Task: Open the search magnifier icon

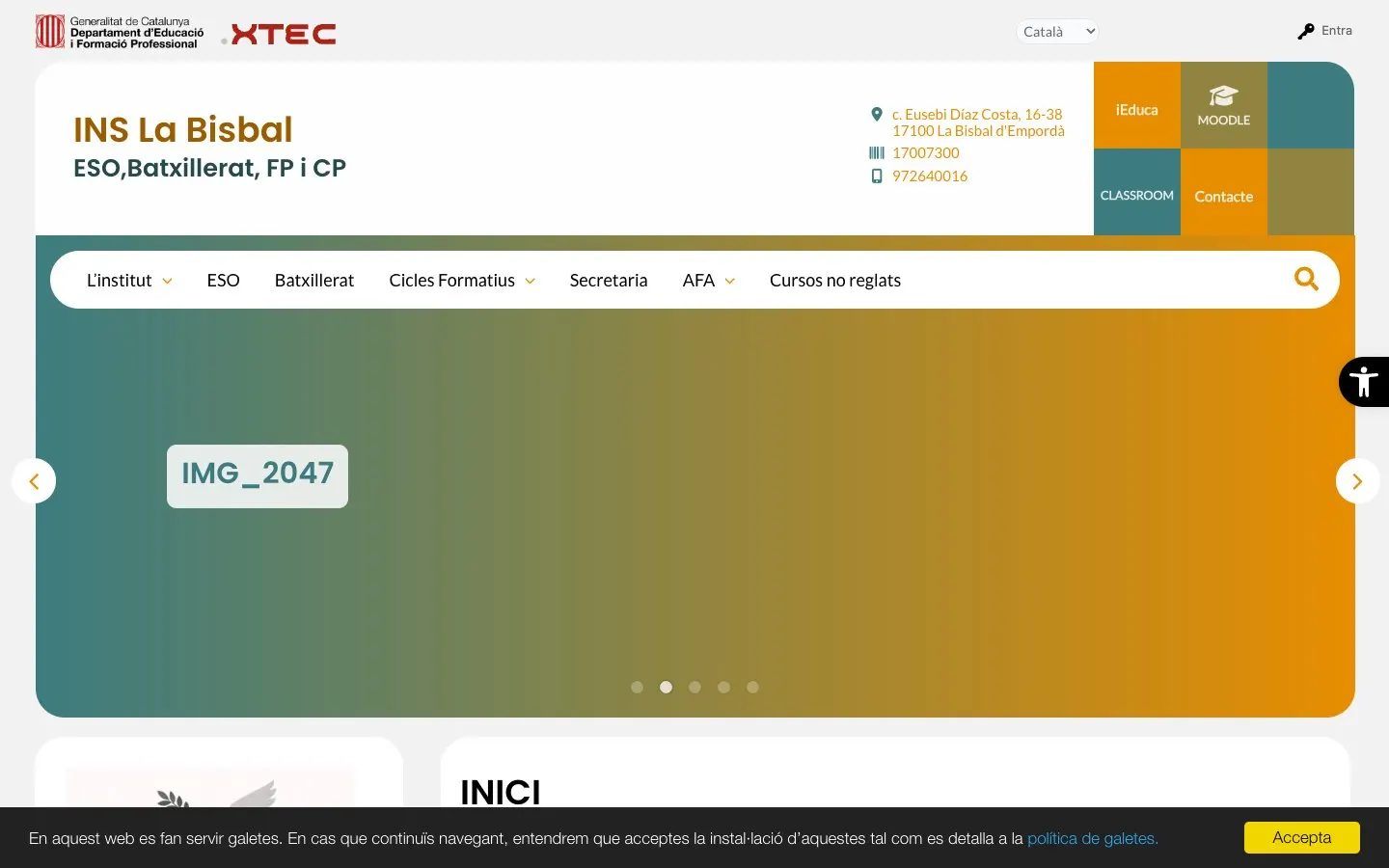Action: (1306, 279)
